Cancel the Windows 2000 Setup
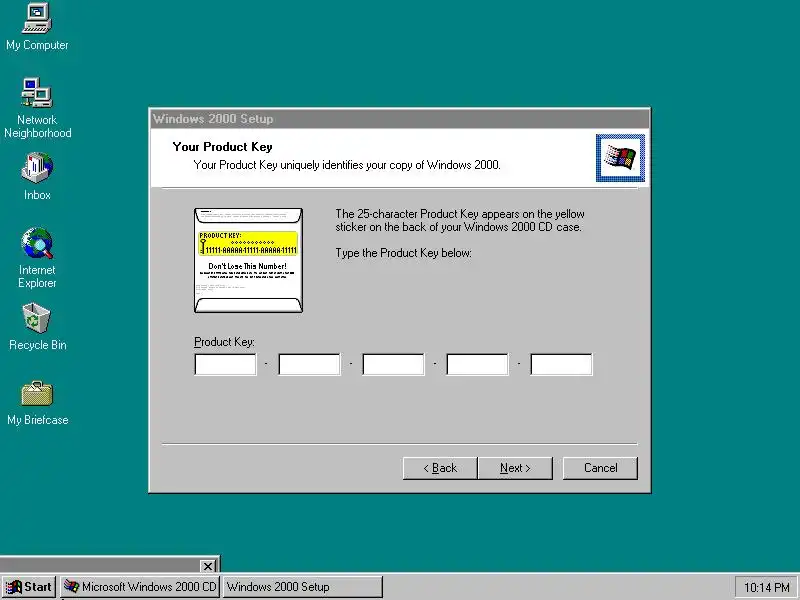Image resolution: width=800 pixels, height=600 pixels. click(x=600, y=468)
